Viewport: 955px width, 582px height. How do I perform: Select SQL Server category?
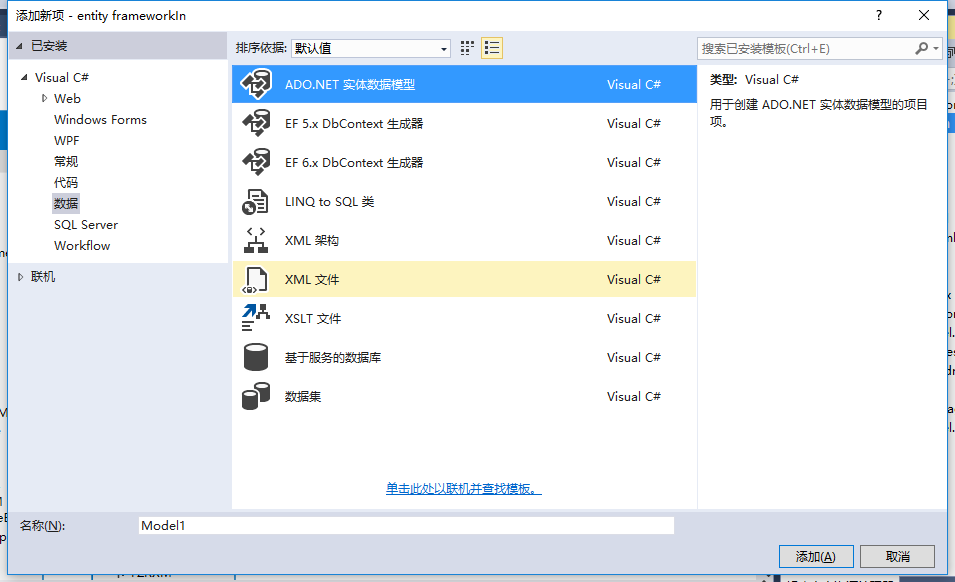86,225
